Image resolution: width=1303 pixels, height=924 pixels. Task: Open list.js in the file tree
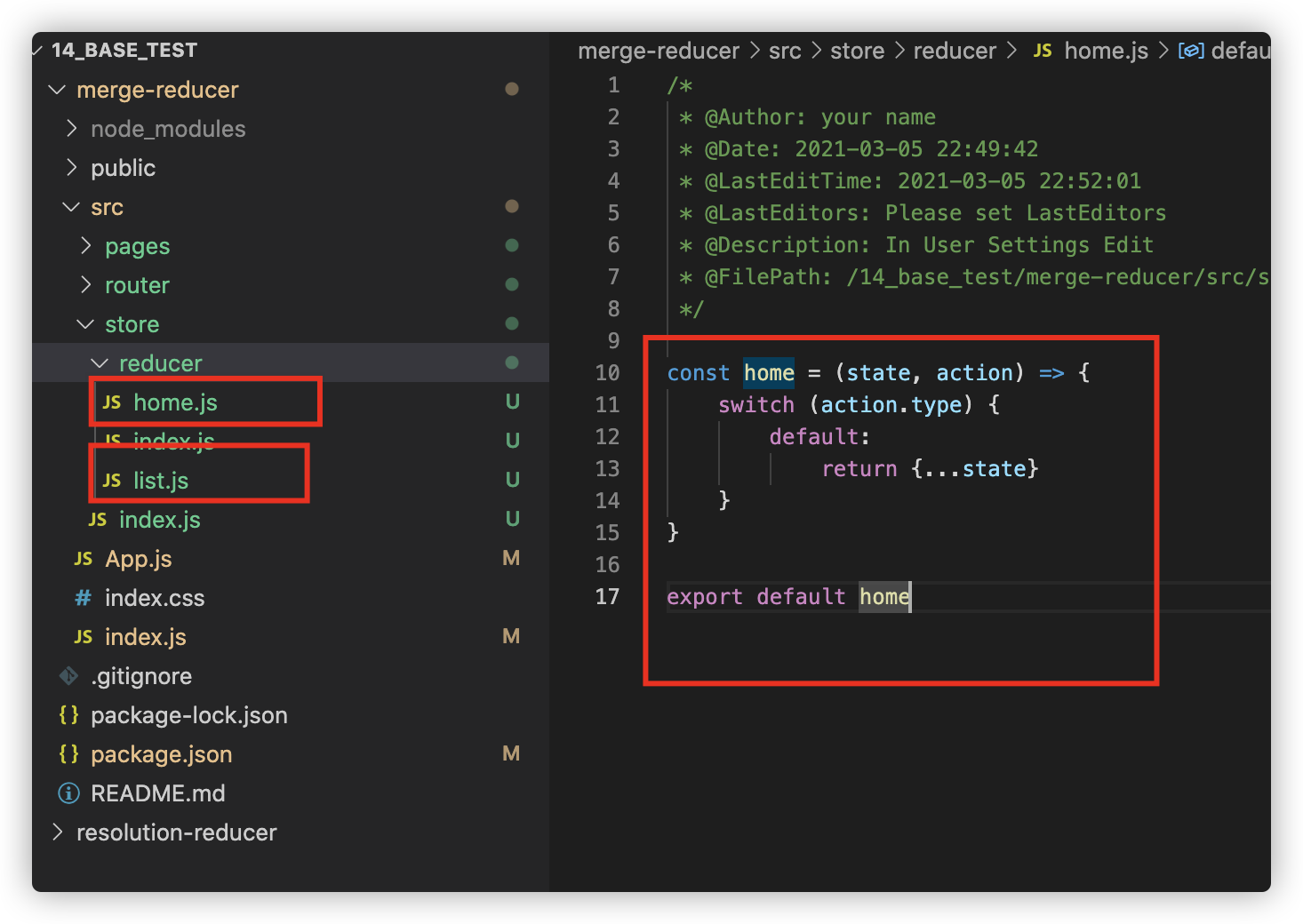[x=161, y=481]
